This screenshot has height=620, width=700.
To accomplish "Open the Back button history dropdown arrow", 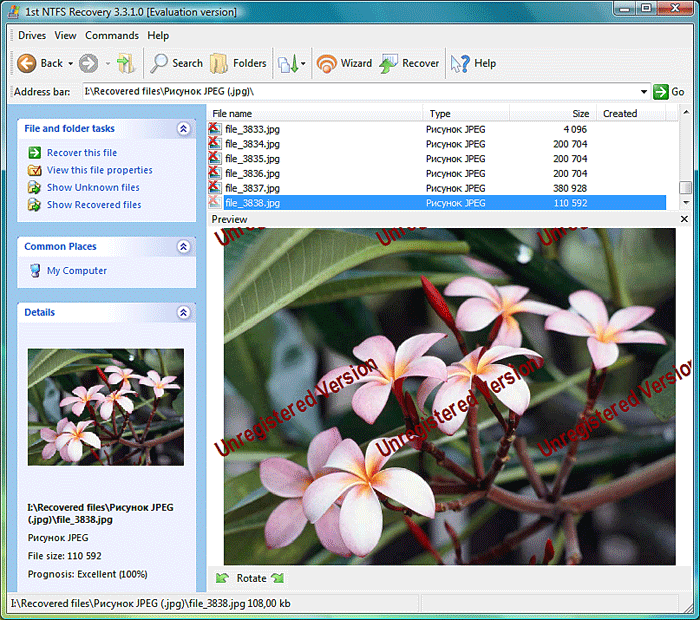I will pyautogui.click(x=71, y=64).
